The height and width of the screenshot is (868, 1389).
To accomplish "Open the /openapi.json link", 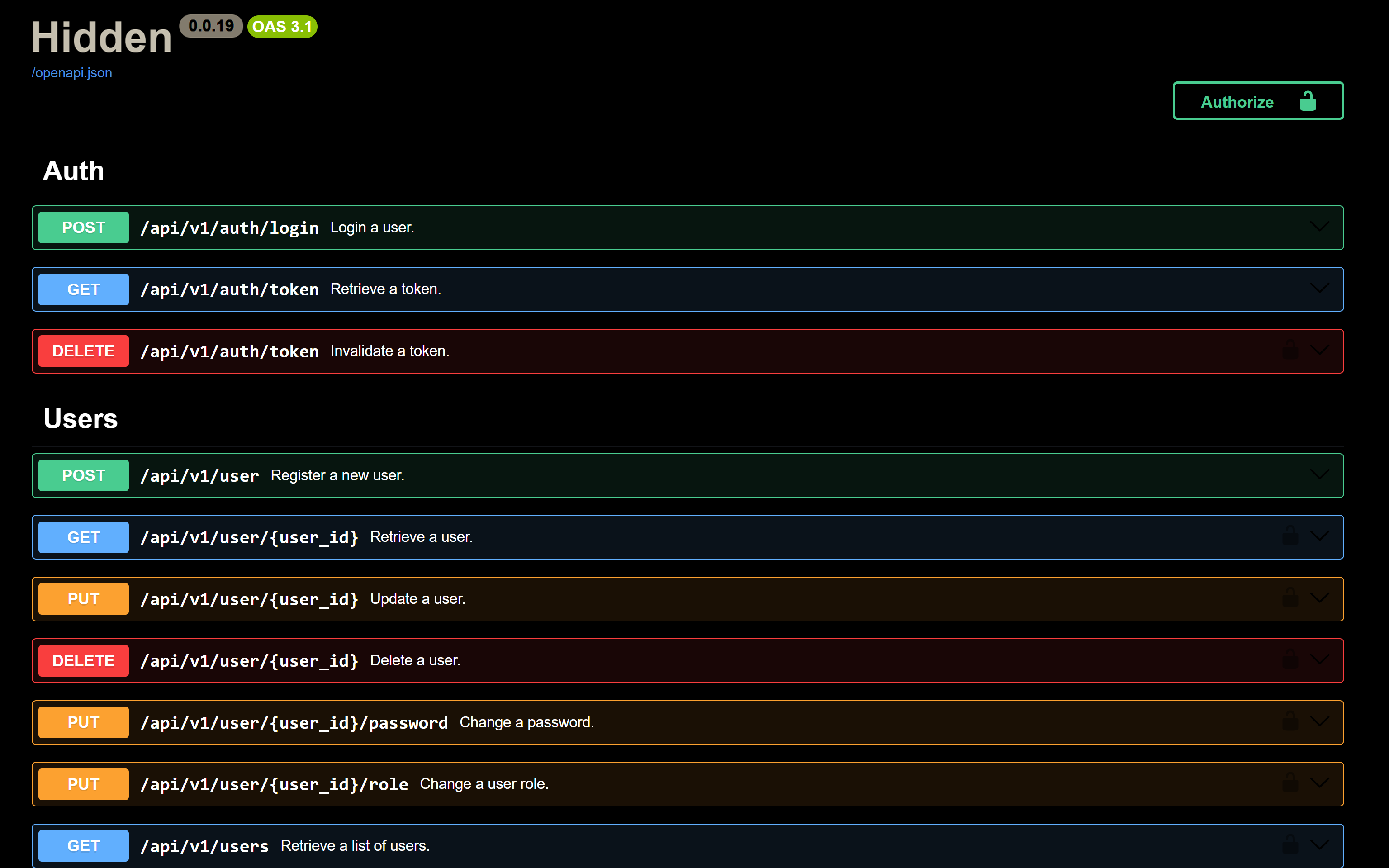I will point(72,73).
